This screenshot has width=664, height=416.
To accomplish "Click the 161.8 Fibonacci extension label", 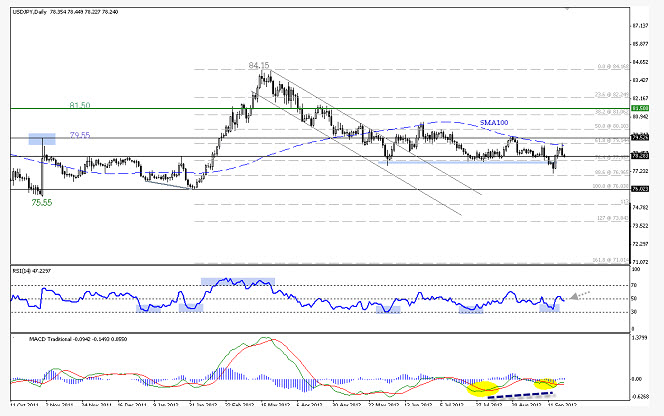I will [x=611, y=260].
